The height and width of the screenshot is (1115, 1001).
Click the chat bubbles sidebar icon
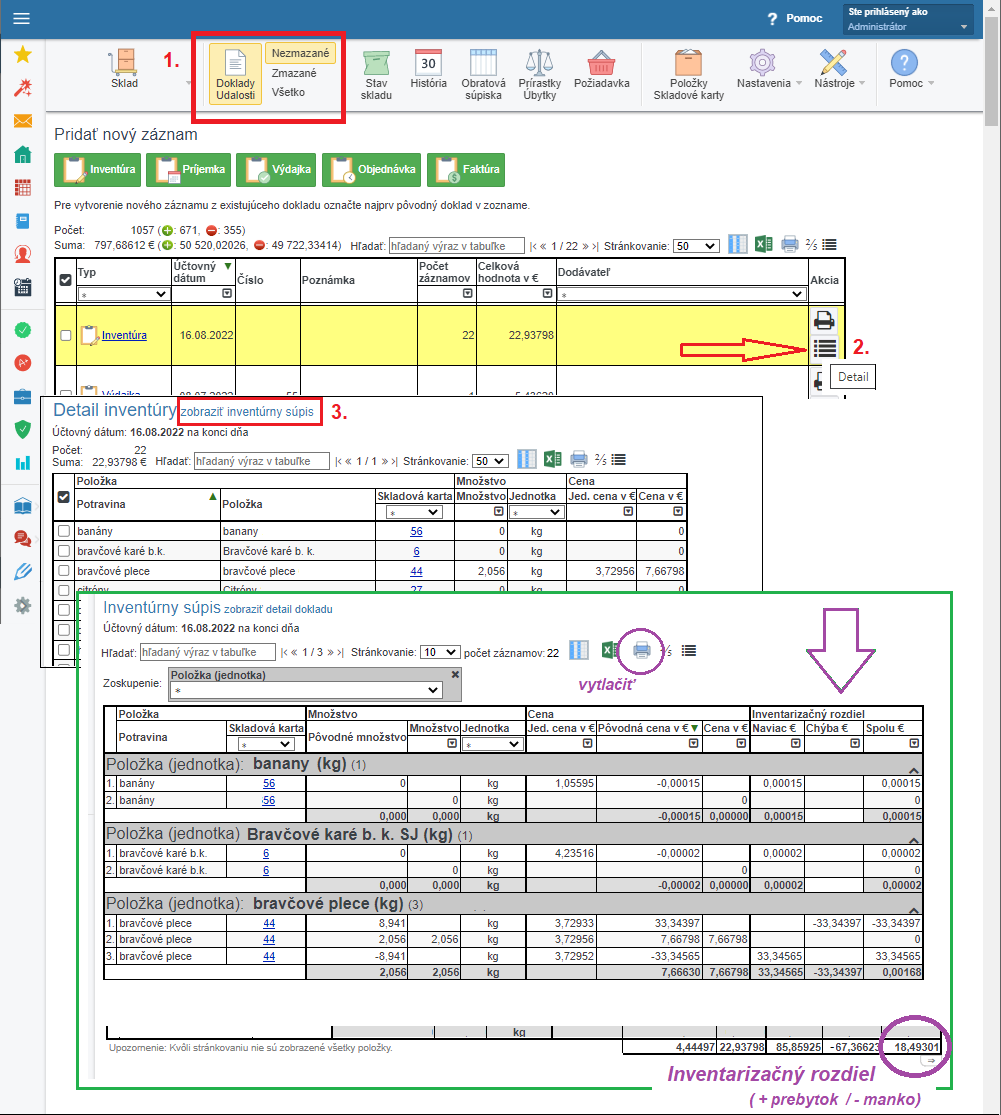point(23,538)
